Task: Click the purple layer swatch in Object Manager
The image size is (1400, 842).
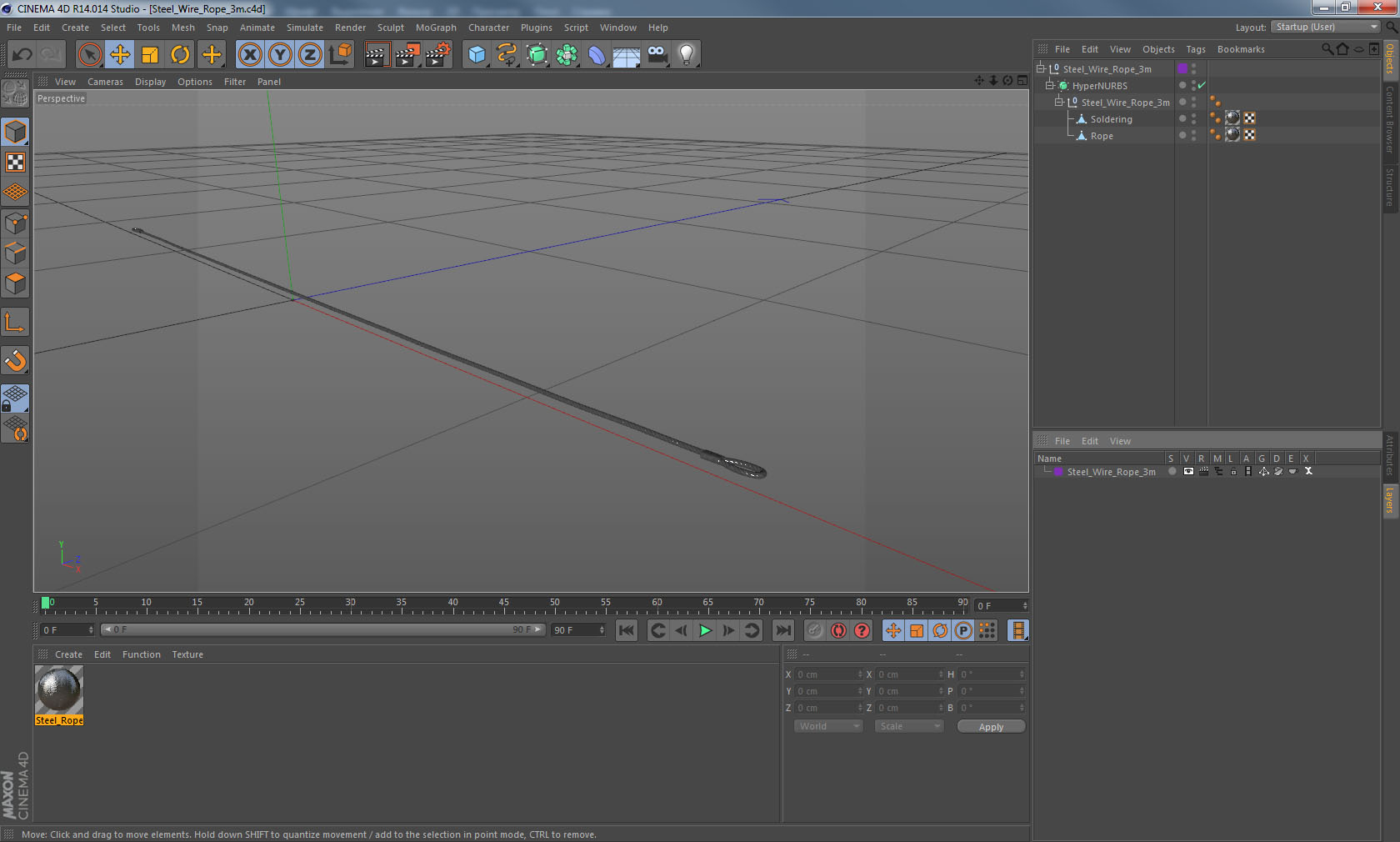Action: [x=1182, y=68]
